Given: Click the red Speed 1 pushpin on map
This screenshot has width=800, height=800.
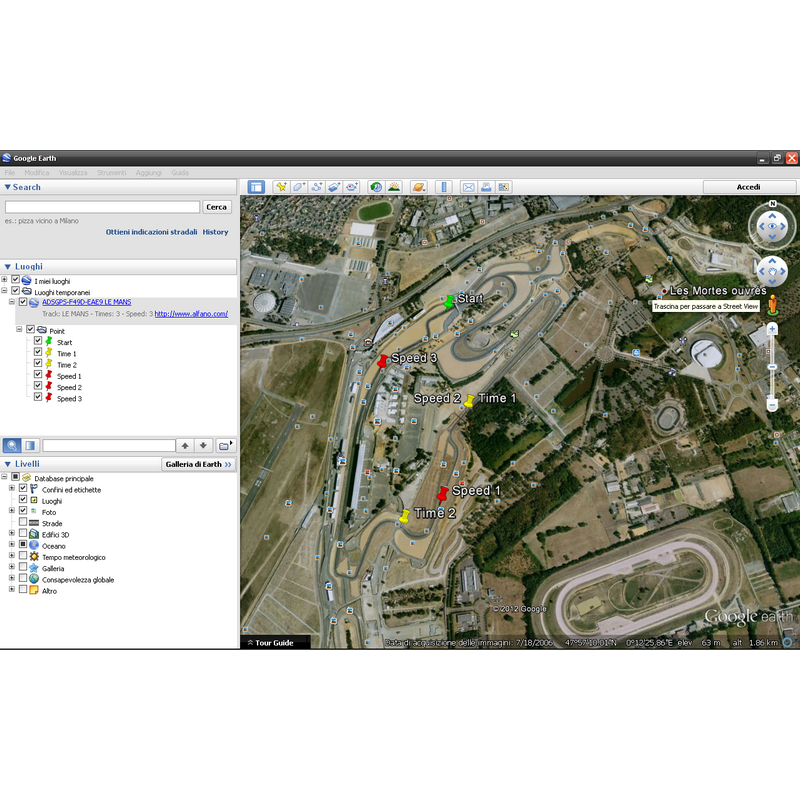Looking at the screenshot, I should coord(442,493).
